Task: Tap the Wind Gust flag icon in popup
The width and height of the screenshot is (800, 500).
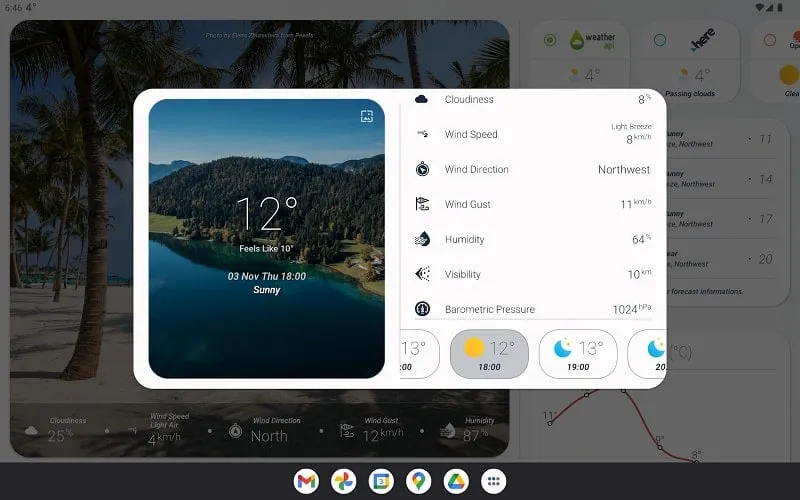Action: tap(422, 204)
